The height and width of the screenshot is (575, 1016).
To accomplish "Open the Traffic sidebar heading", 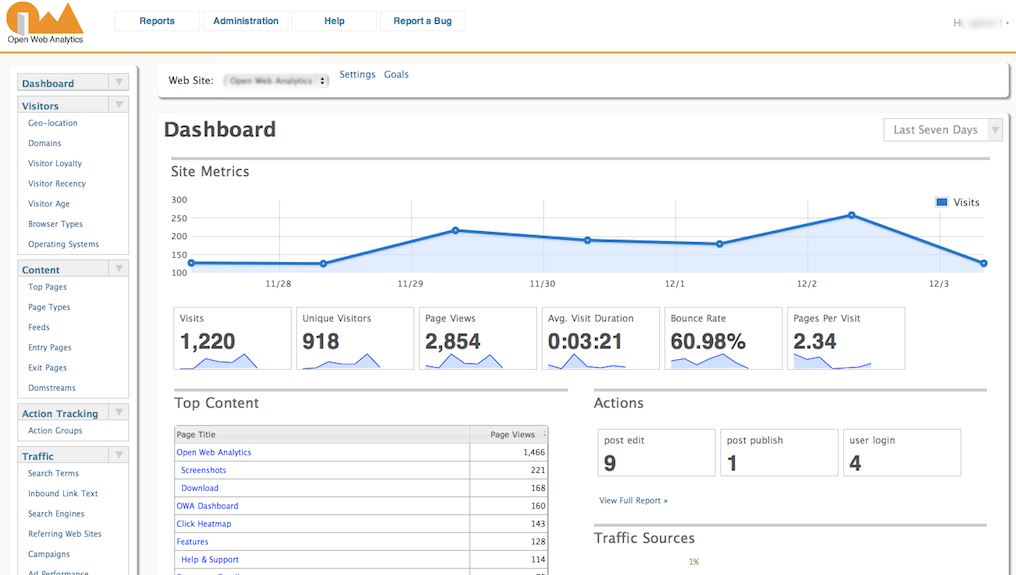I will (38, 456).
